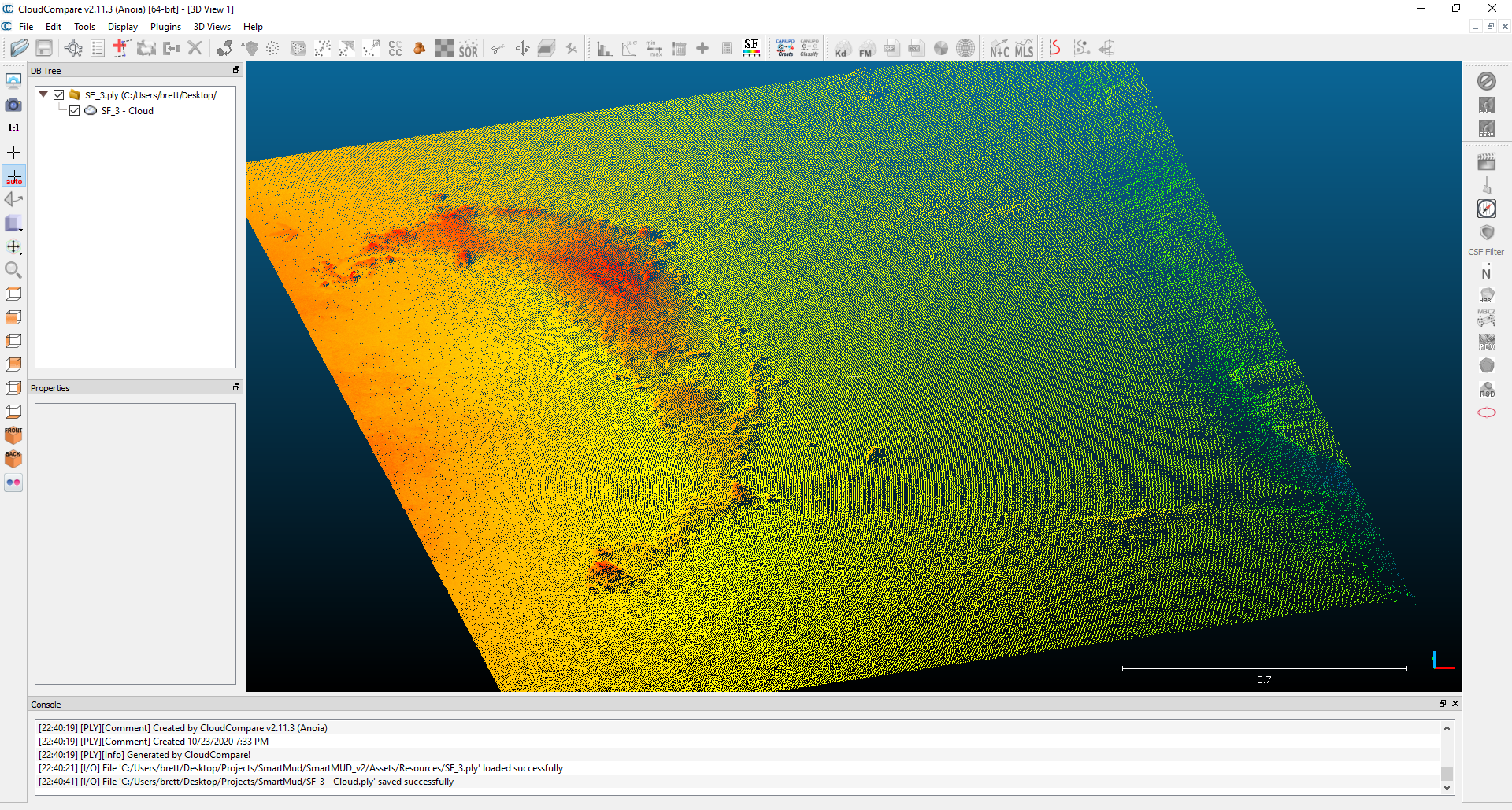
Task: Toggle the SF_3 - Cloud checkbox
Action: click(x=74, y=111)
